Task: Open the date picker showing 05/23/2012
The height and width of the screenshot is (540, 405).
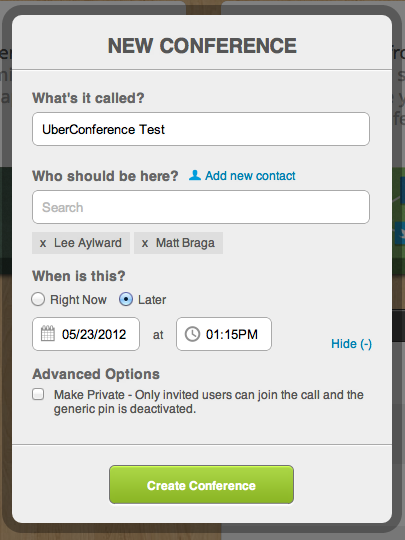Action: pyautogui.click(x=86, y=334)
